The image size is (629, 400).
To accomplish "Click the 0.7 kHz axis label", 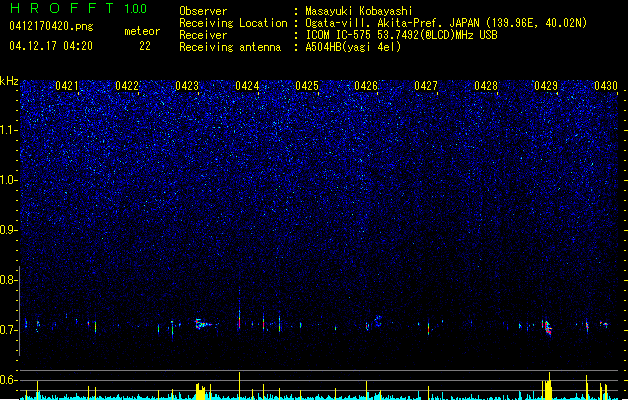I will [9, 330].
